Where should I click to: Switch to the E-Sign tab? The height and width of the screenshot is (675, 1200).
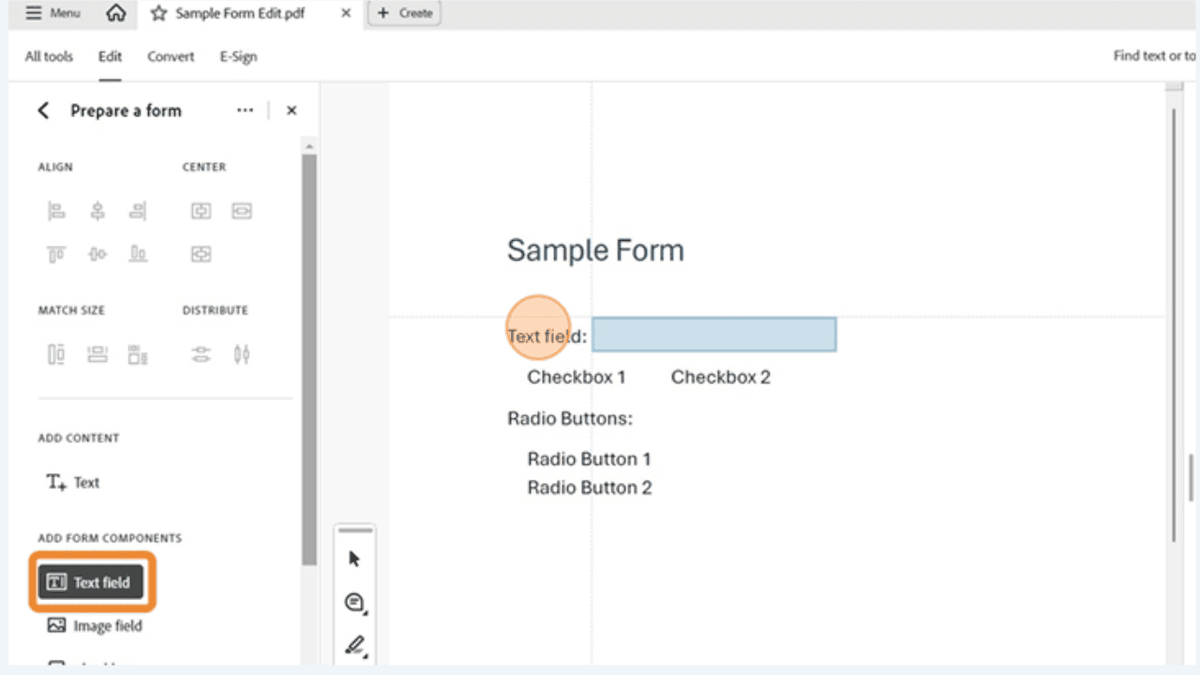(x=237, y=57)
